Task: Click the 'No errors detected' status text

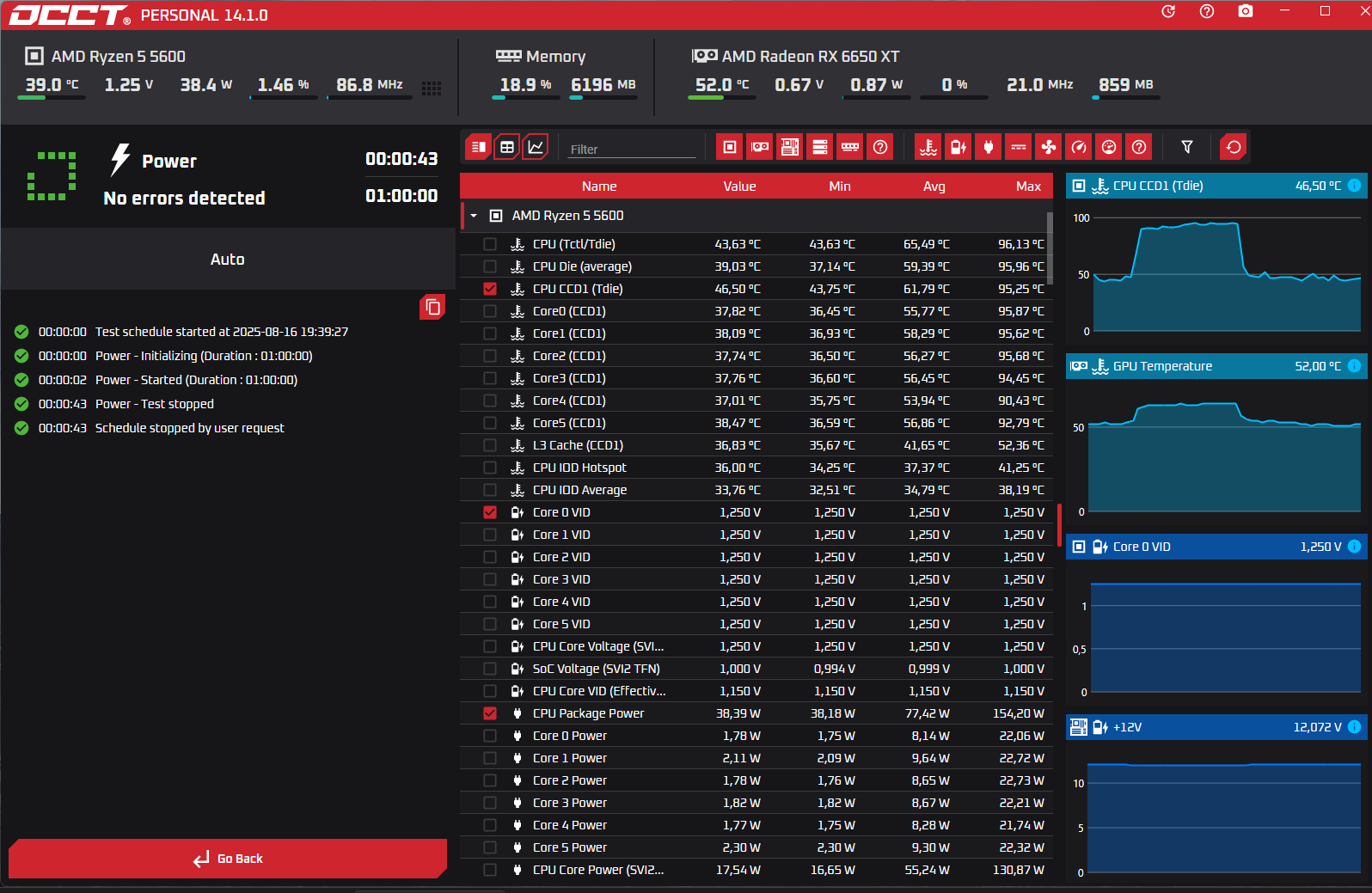Action: (184, 198)
